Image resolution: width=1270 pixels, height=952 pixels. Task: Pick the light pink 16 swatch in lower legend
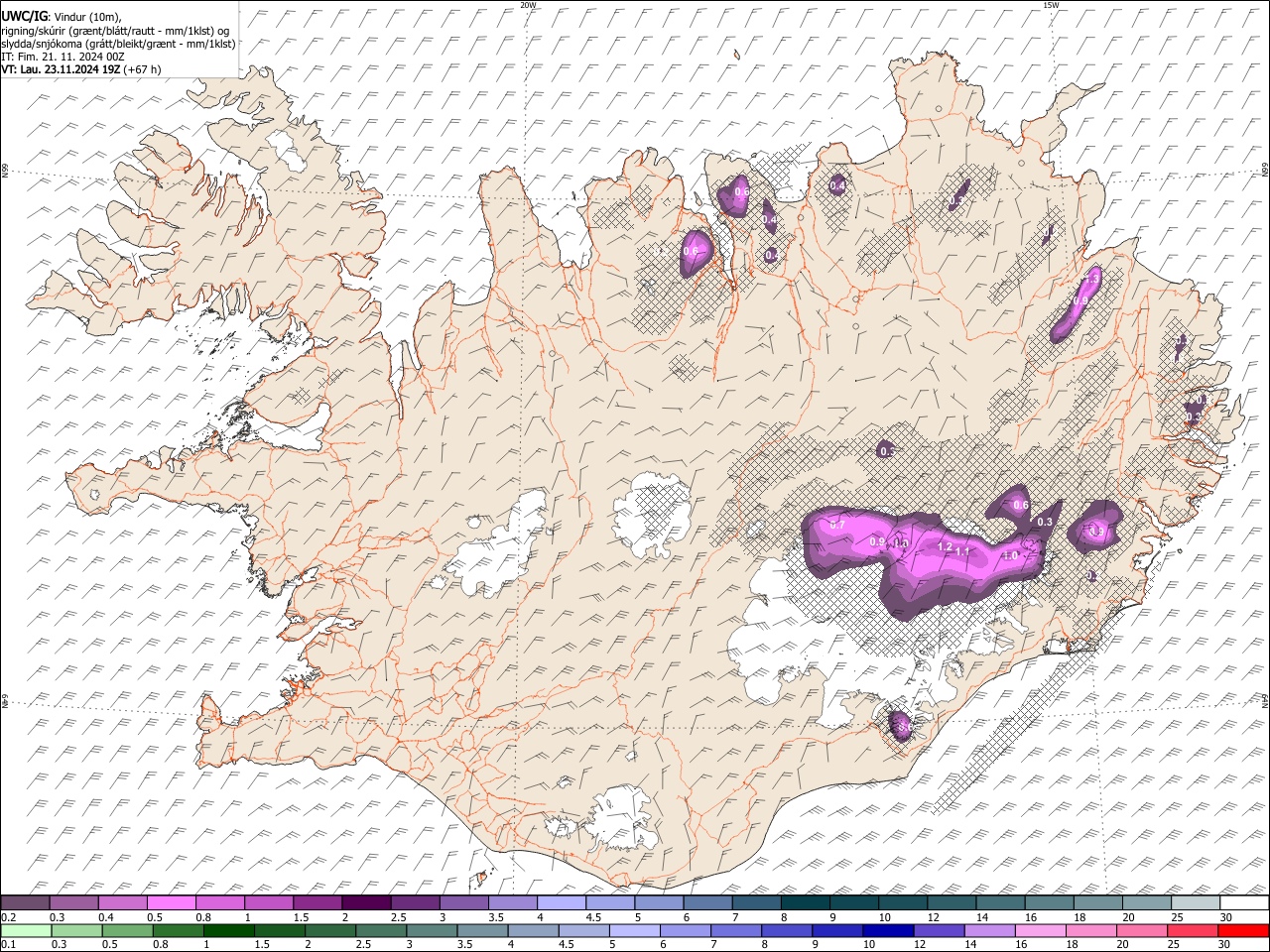[1039, 930]
